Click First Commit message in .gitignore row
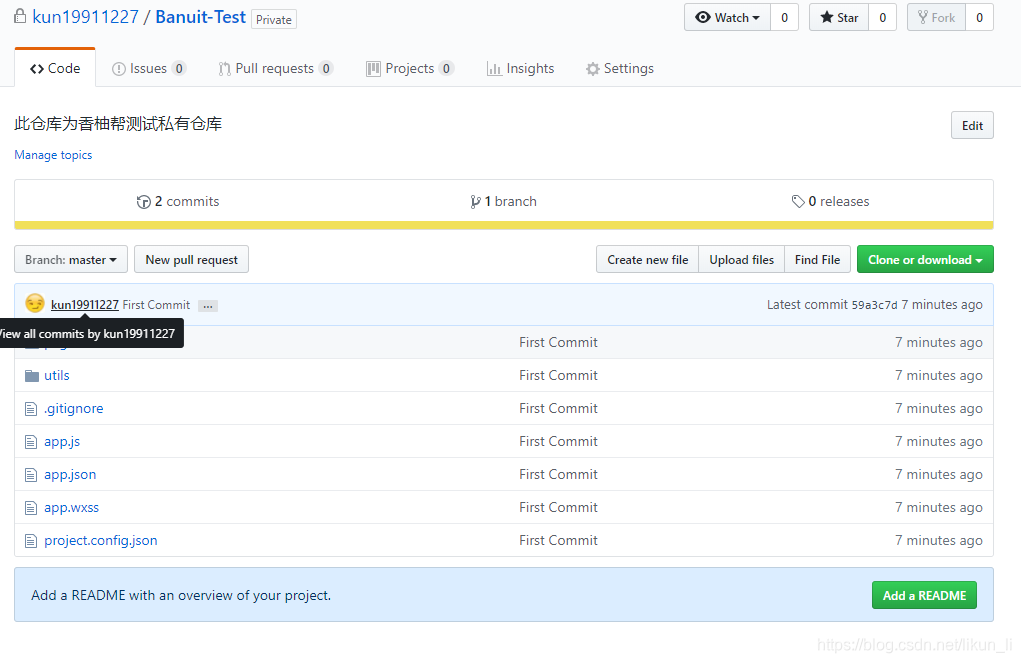Screen dimensions: 1021x663 click(558, 408)
